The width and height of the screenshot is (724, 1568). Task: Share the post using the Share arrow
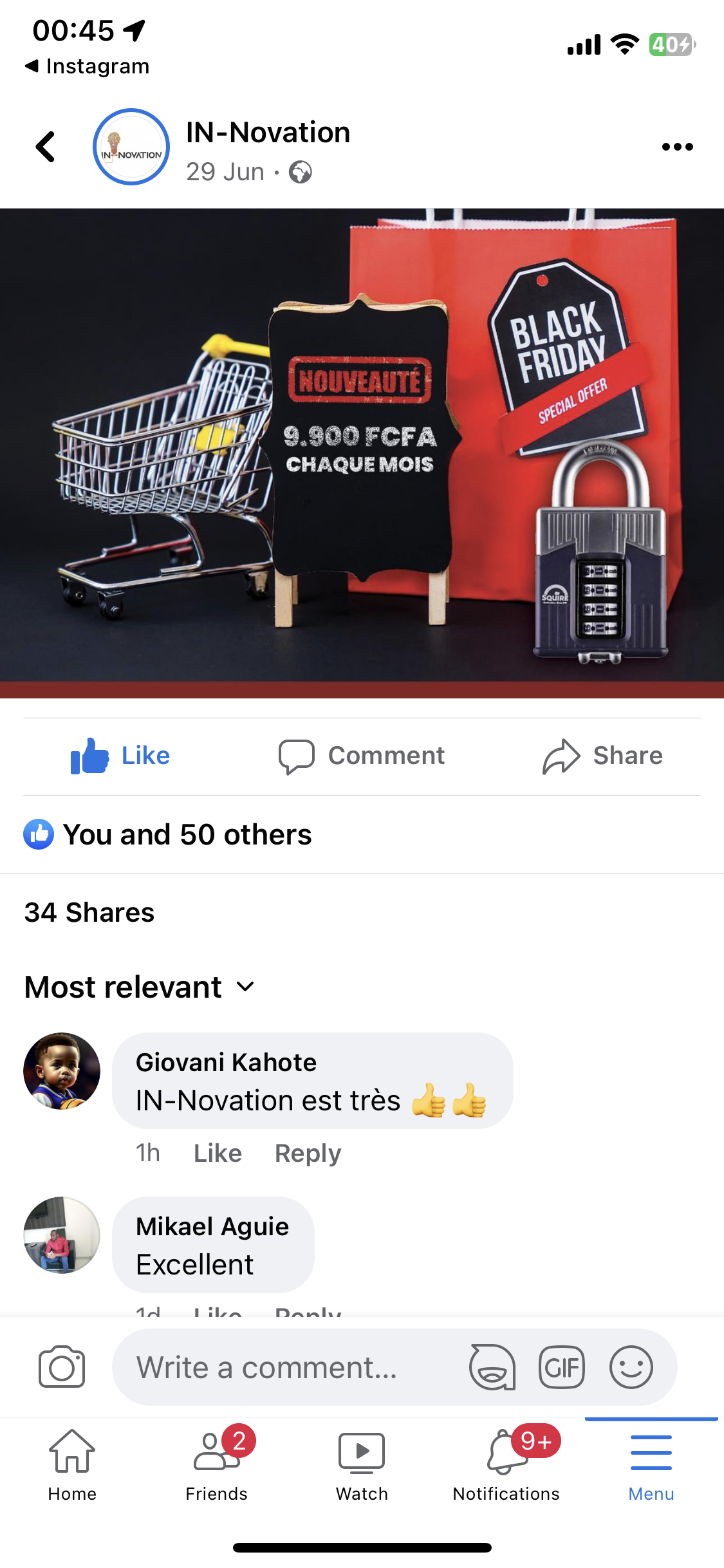pos(602,756)
